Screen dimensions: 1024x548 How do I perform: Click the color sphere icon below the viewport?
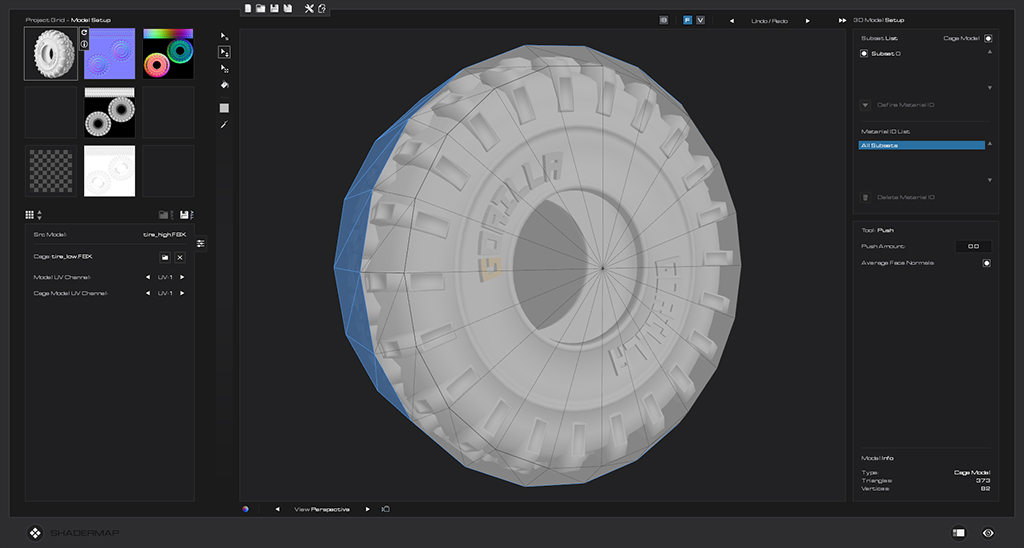(246, 509)
